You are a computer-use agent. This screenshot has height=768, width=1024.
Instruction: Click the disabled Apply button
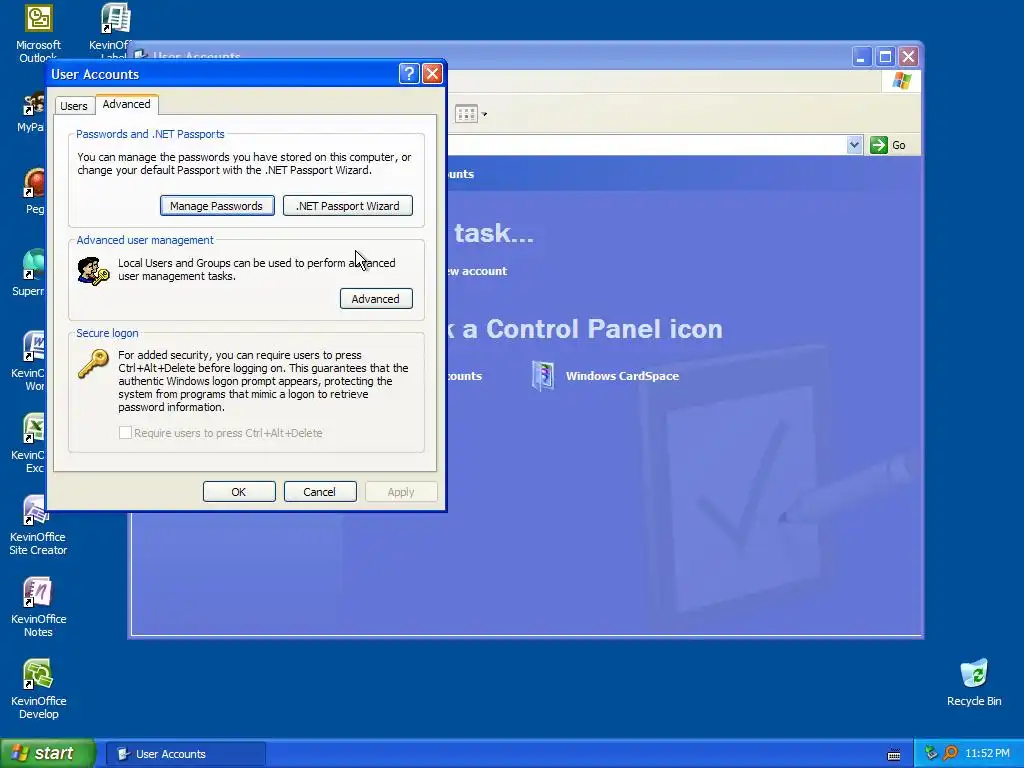coord(401,492)
